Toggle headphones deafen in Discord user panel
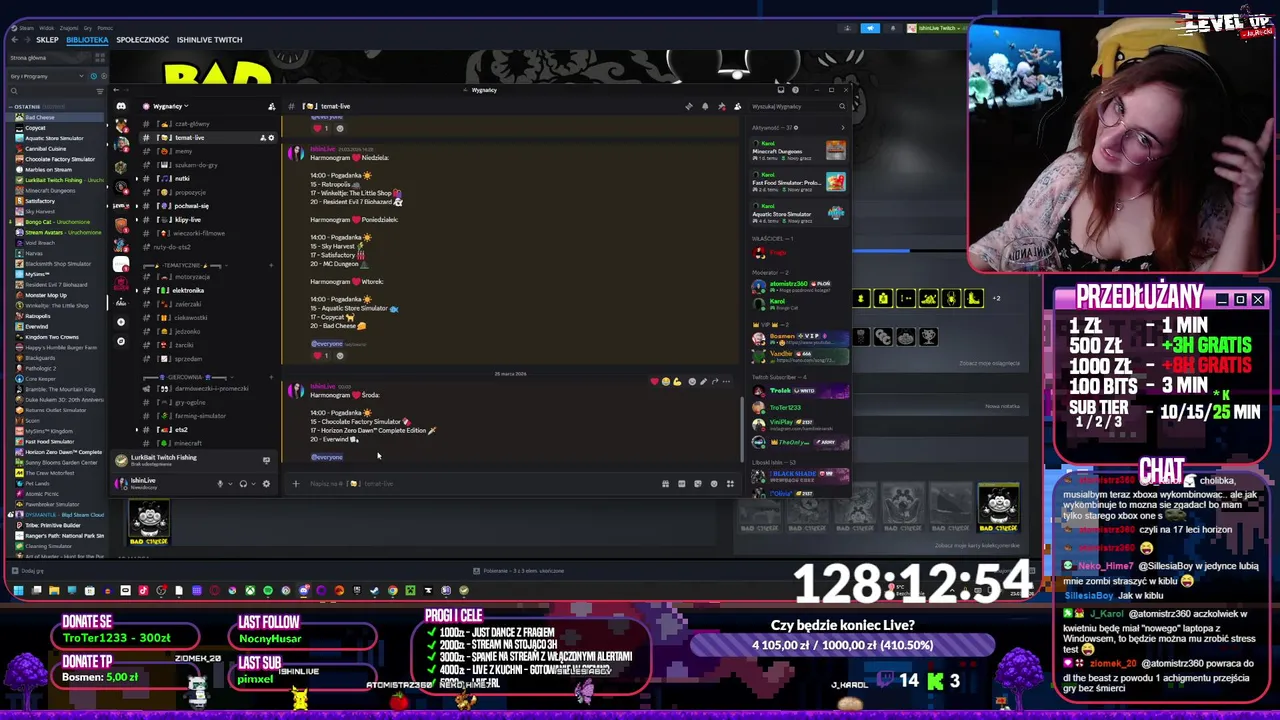The image size is (1280, 720). 243,484
